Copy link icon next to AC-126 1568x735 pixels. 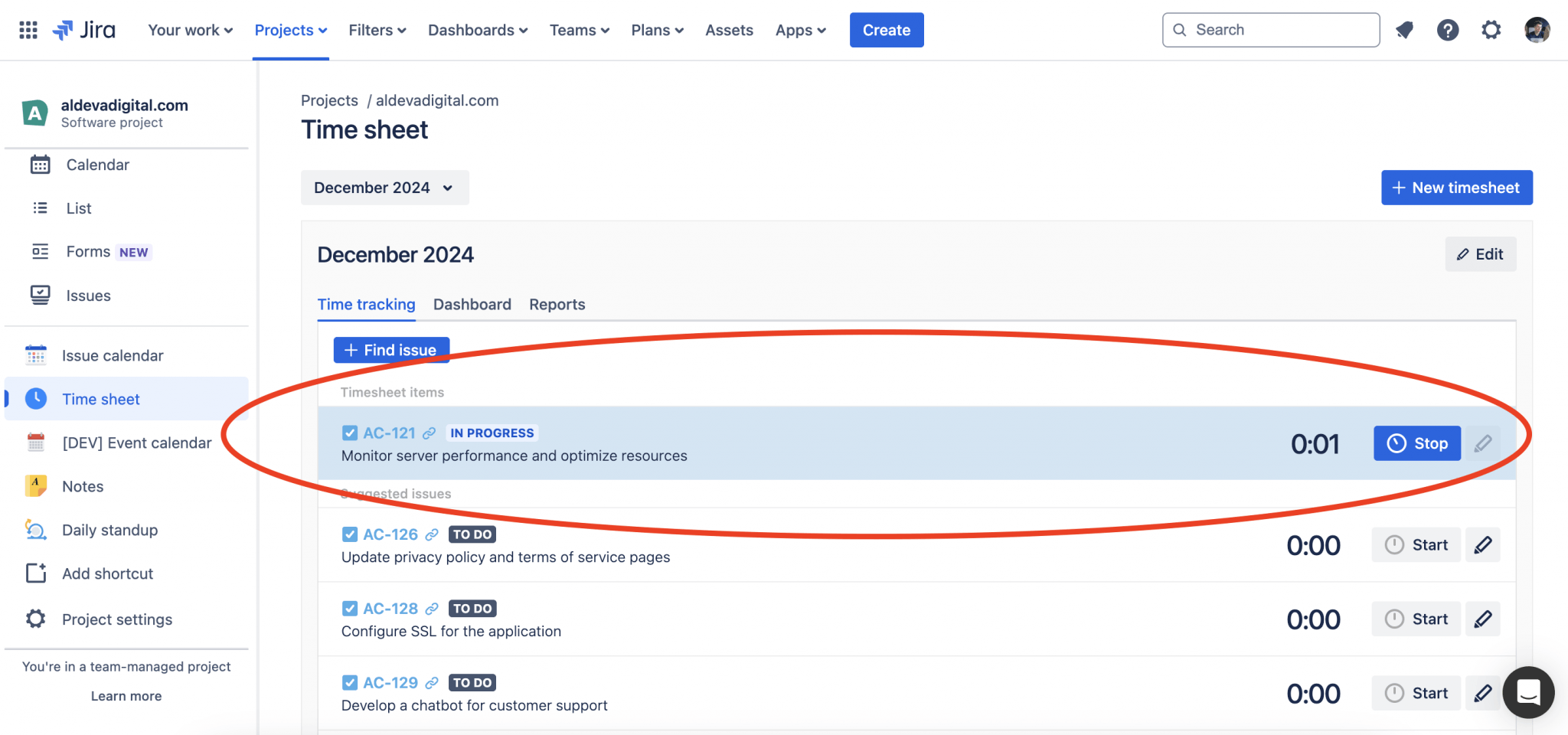[x=432, y=534]
